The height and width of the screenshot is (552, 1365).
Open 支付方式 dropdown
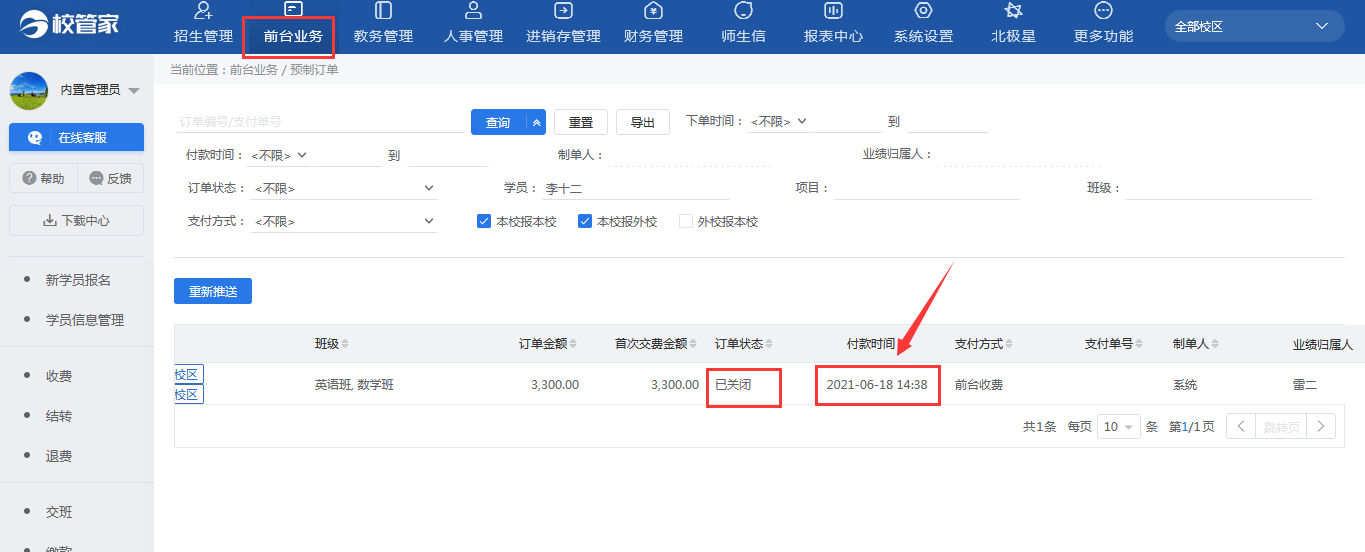(344, 221)
